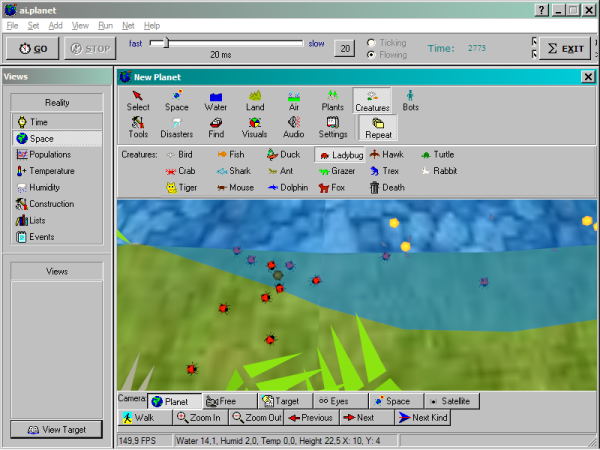Choose the Hawk creature
Image resolution: width=600 pixels, height=450 pixels.
(x=386, y=155)
